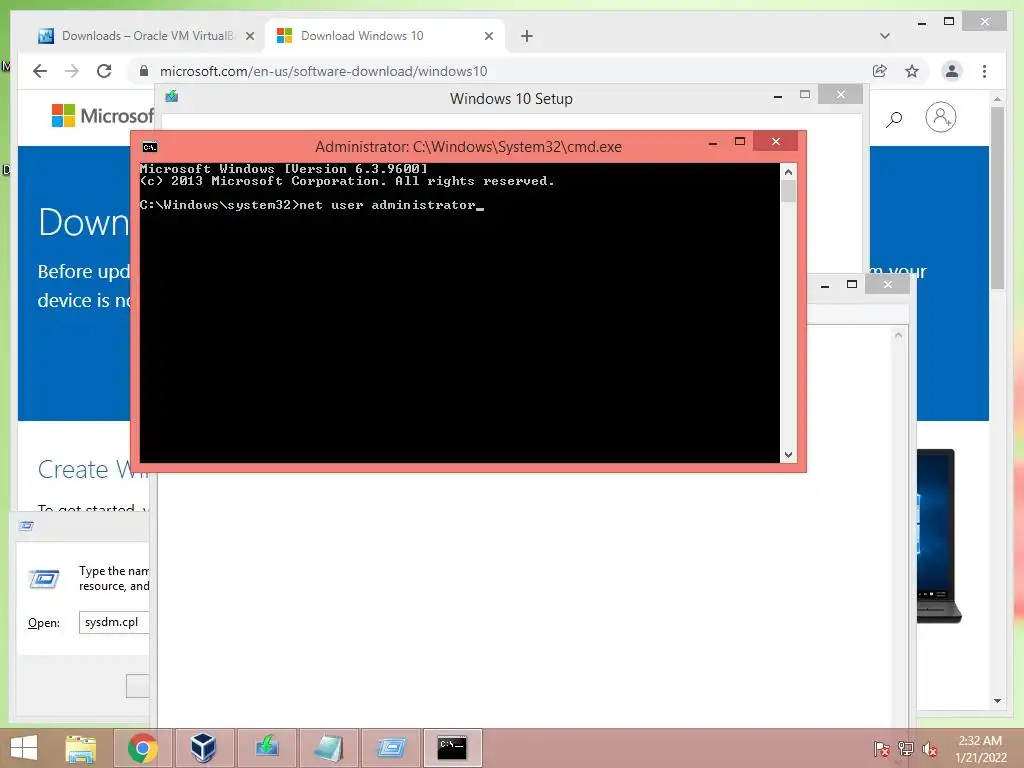1024x768 pixels.
Task: Click the Windows Start button
Action: click(24, 748)
